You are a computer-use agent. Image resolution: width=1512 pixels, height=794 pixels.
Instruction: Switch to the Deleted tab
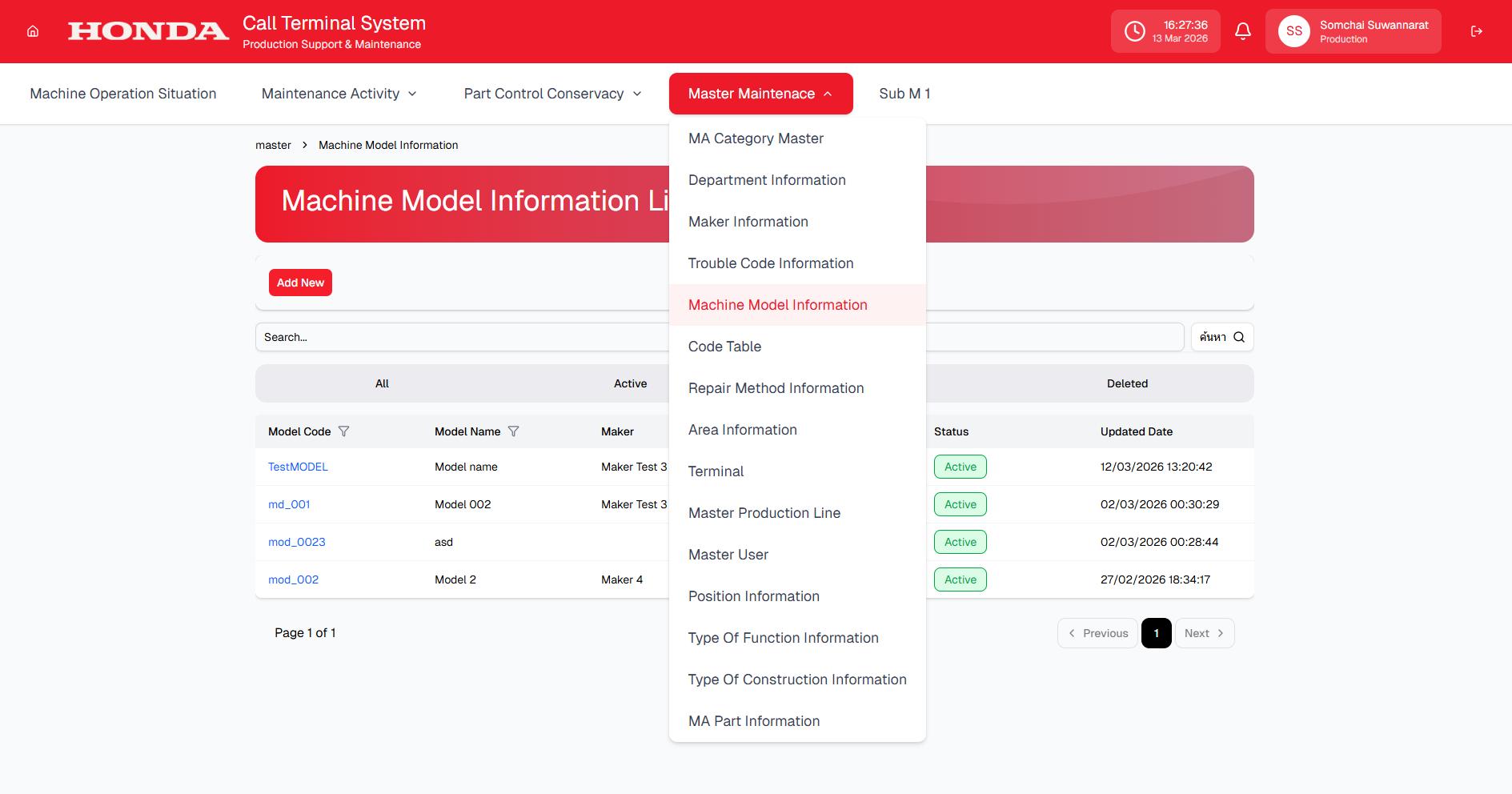coord(1126,383)
